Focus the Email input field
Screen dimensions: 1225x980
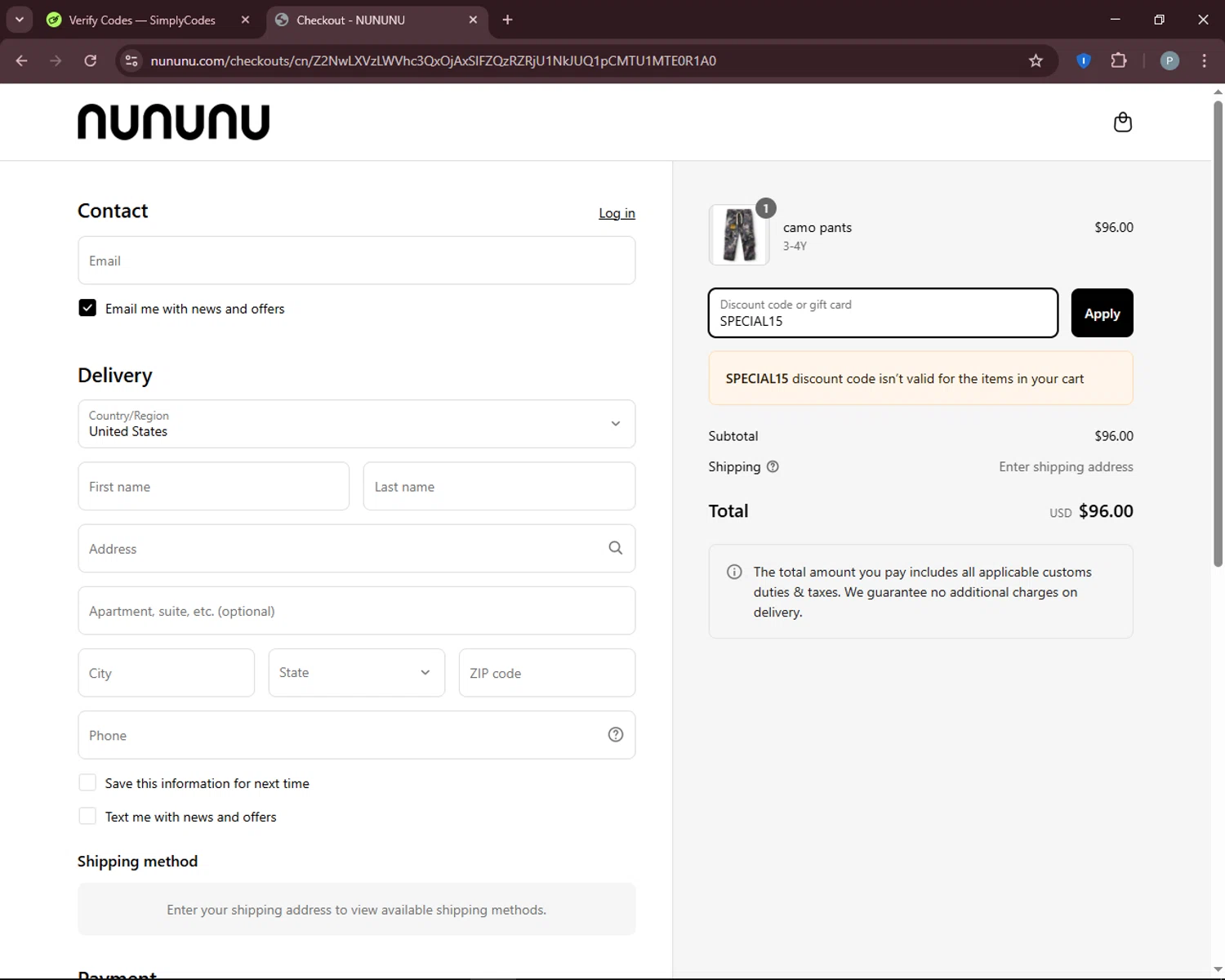(x=357, y=261)
